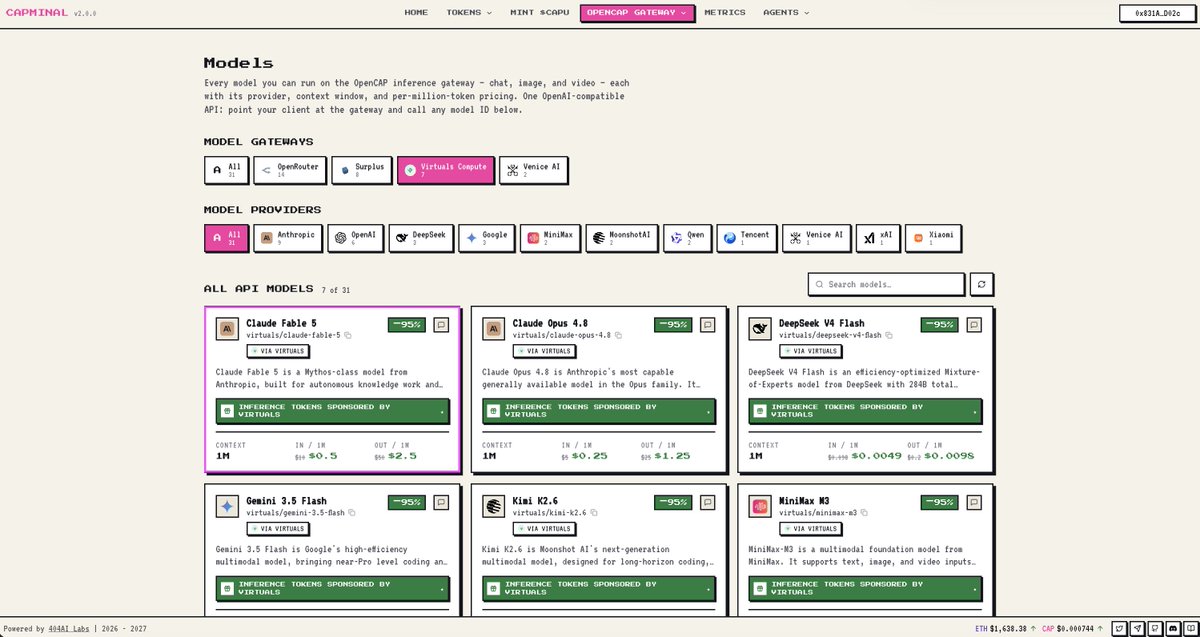
Task: Open the docs book icon in footer
Action: [1189, 629]
